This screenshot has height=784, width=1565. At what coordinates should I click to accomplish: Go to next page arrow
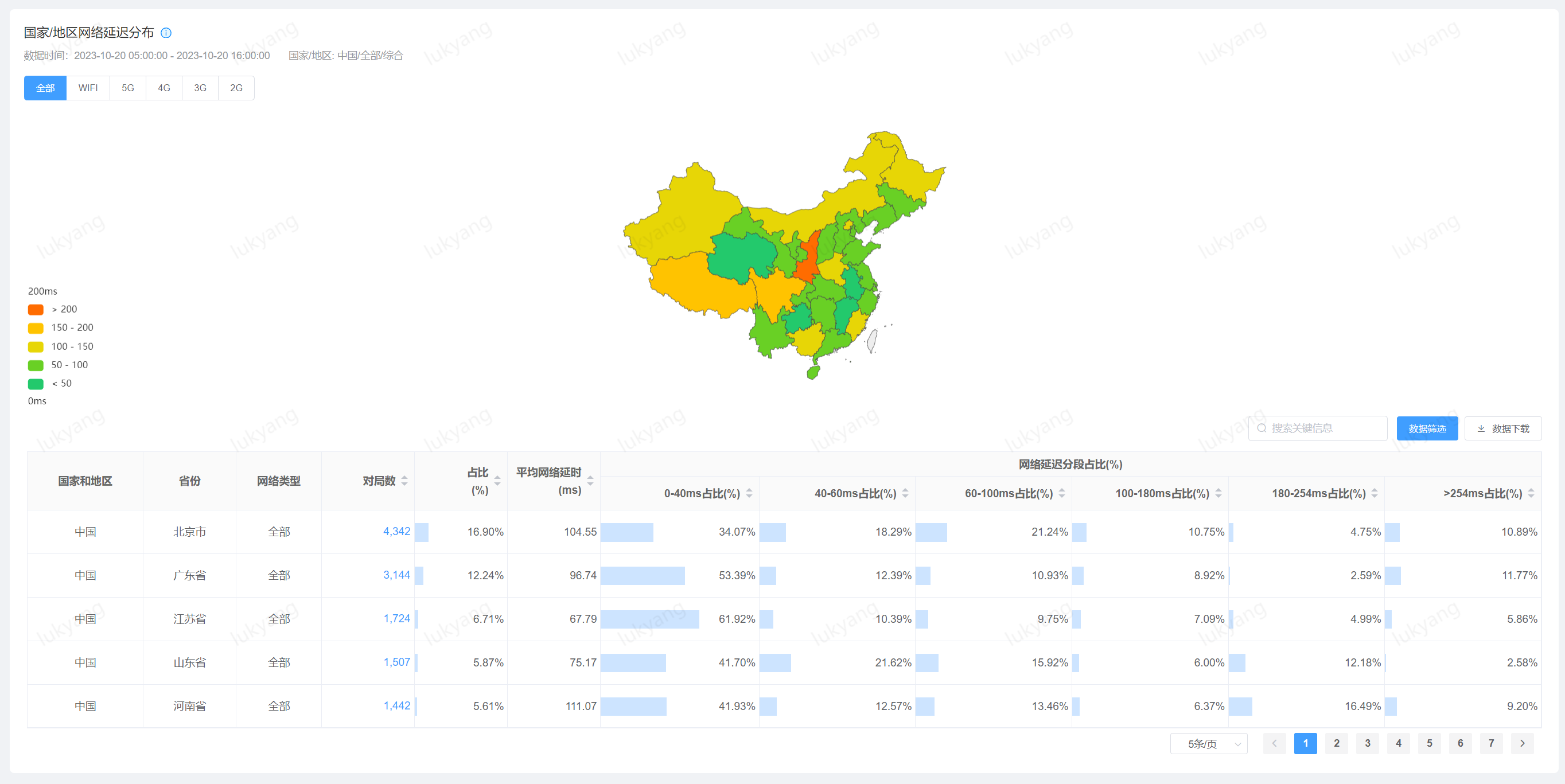click(x=1522, y=743)
